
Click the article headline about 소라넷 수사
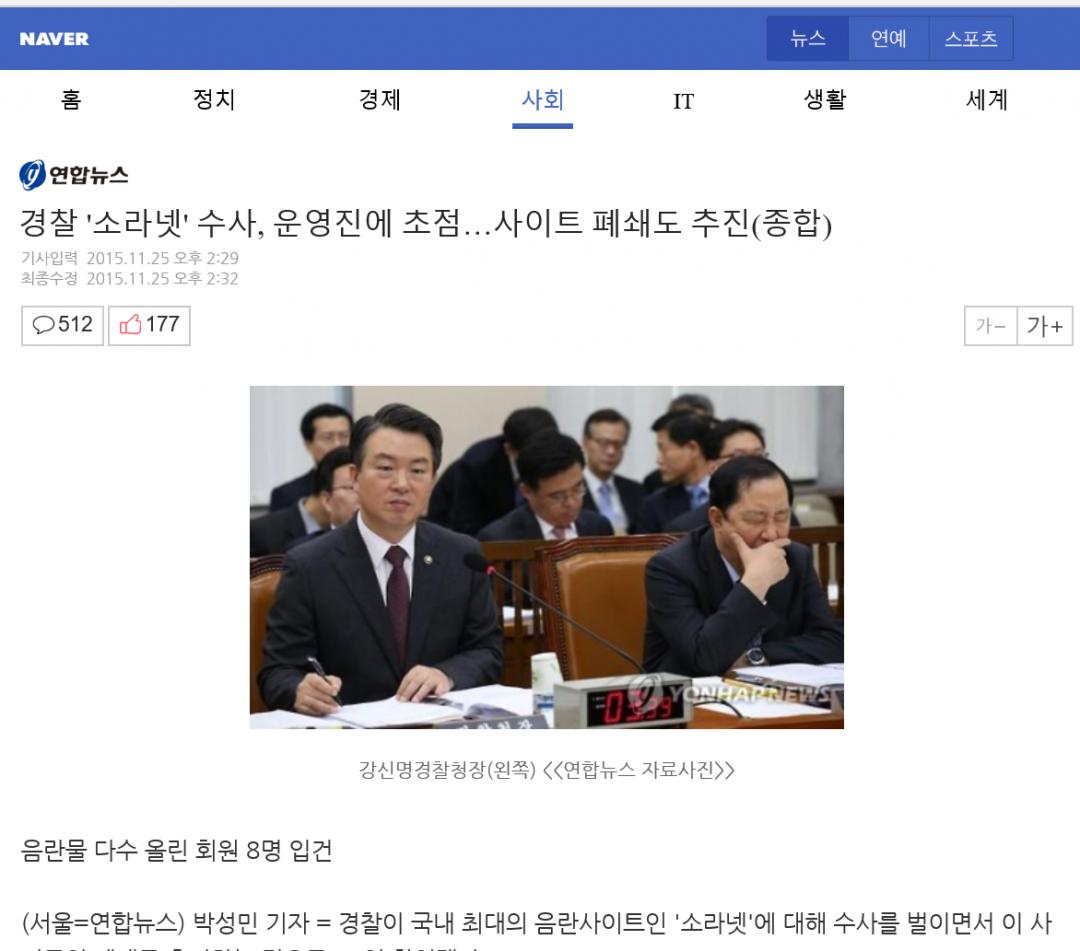point(426,223)
